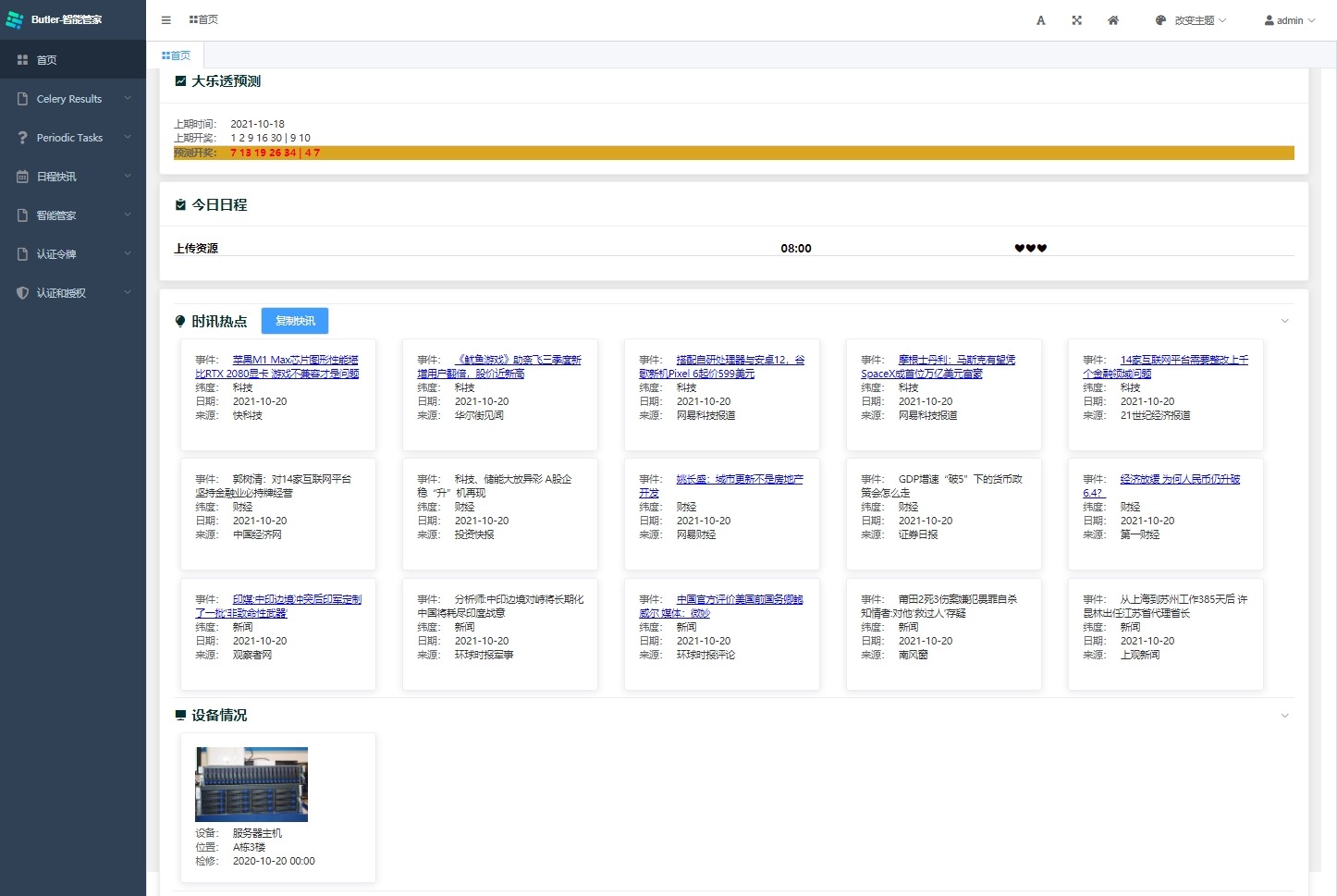
Task: Click the orange 预测开奖 prediction bar
Action: pos(734,153)
